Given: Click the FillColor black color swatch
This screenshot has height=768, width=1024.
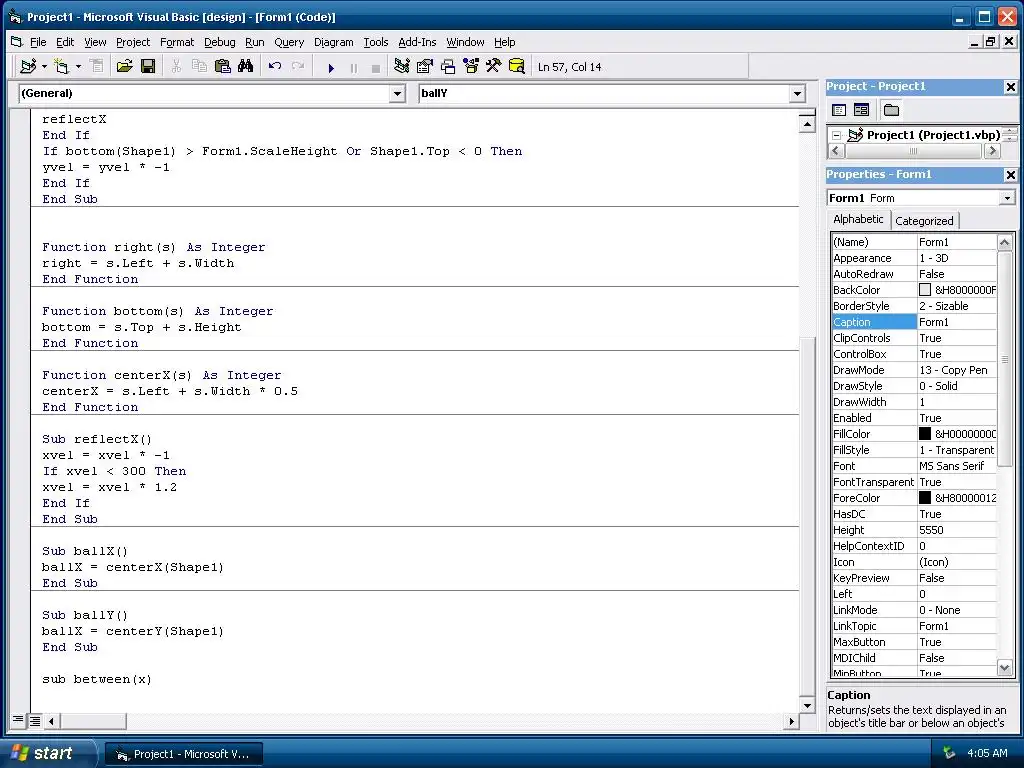Looking at the screenshot, I should (x=925, y=434).
